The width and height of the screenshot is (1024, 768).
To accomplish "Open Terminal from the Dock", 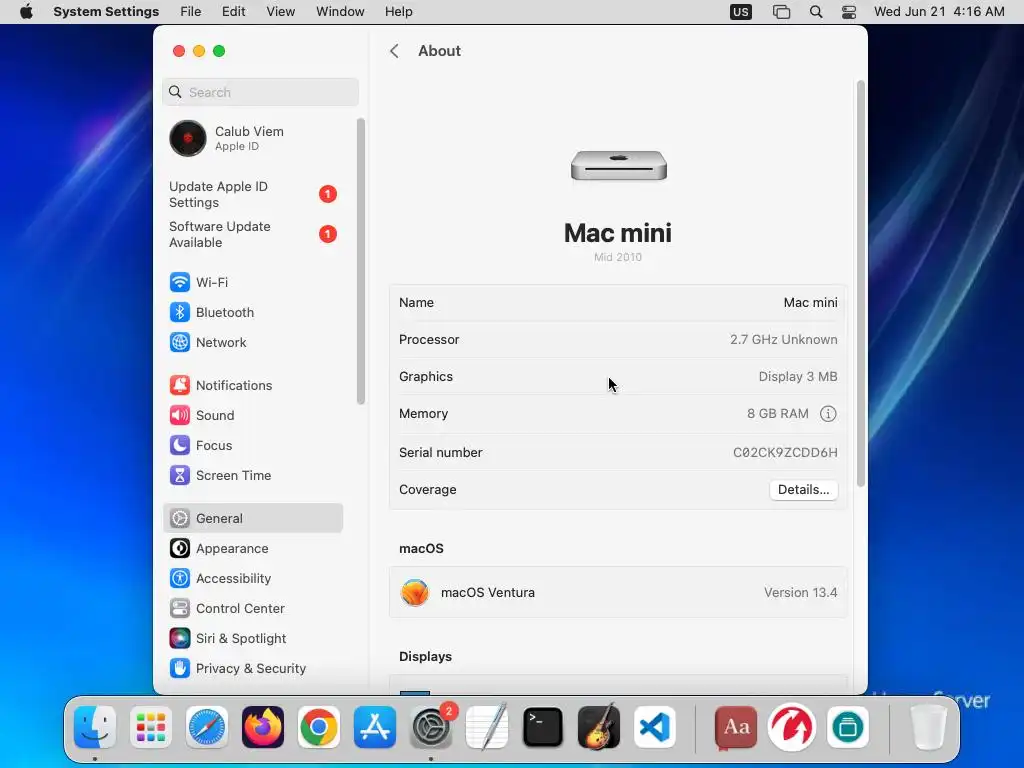I will (543, 727).
